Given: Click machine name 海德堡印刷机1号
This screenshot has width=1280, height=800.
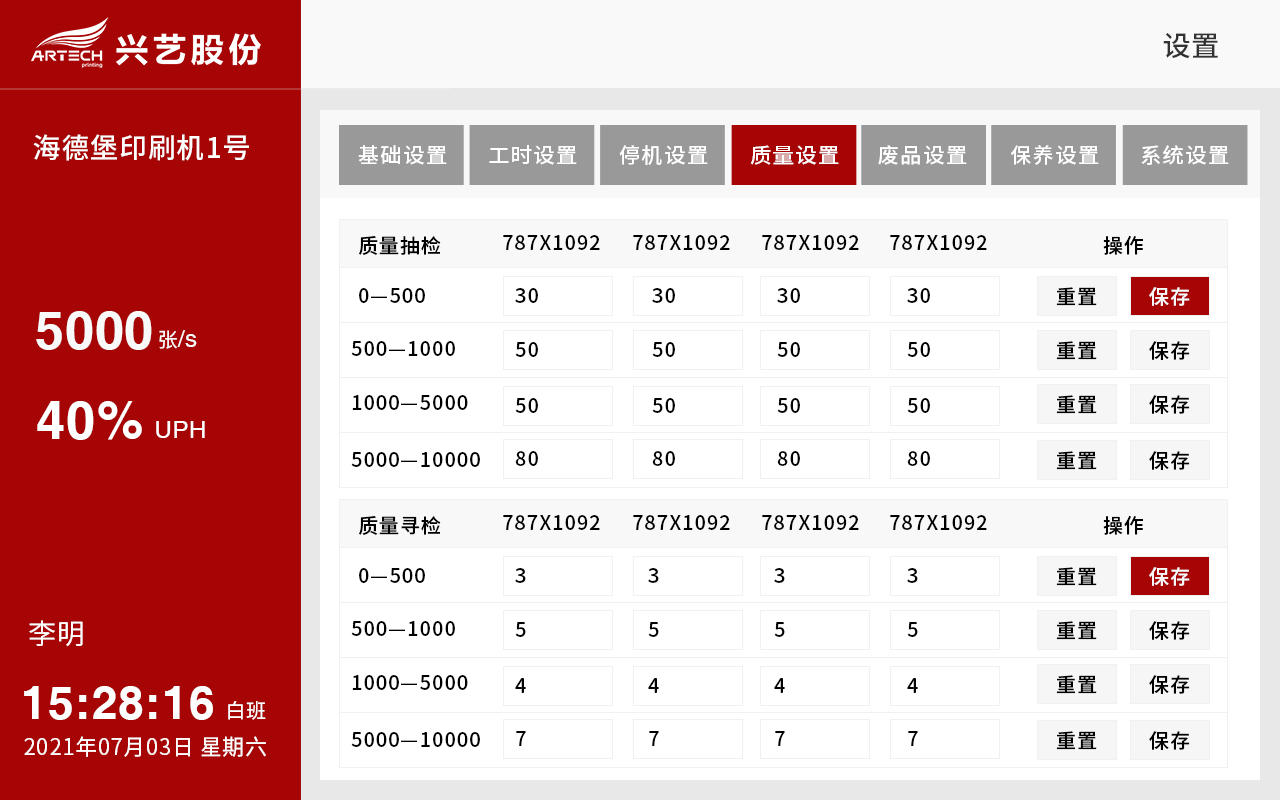Looking at the screenshot, I should (x=141, y=148).
